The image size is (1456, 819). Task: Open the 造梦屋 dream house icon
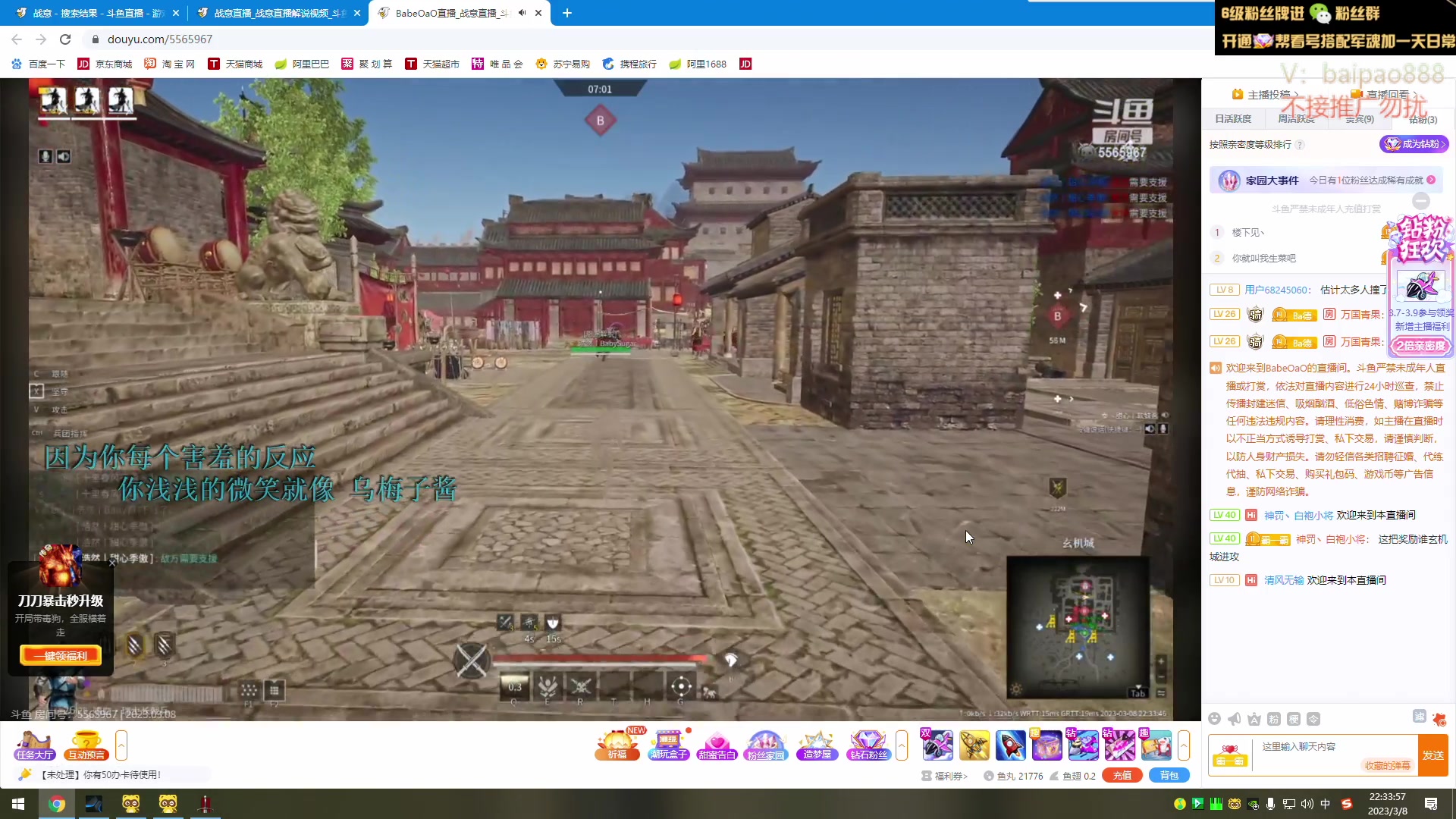pos(817,745)
